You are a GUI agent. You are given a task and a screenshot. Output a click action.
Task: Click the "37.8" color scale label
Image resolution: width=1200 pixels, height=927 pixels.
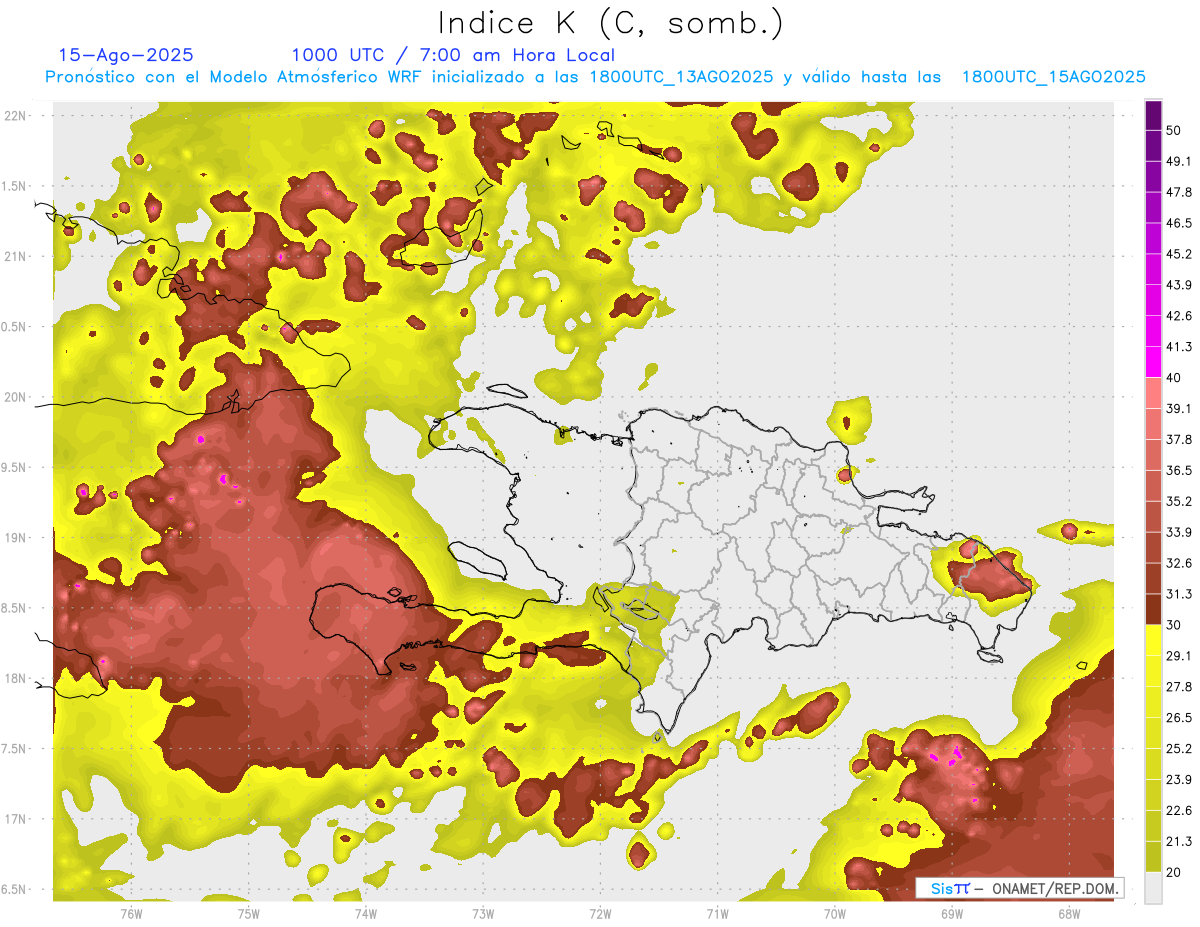pos(1179,439)
